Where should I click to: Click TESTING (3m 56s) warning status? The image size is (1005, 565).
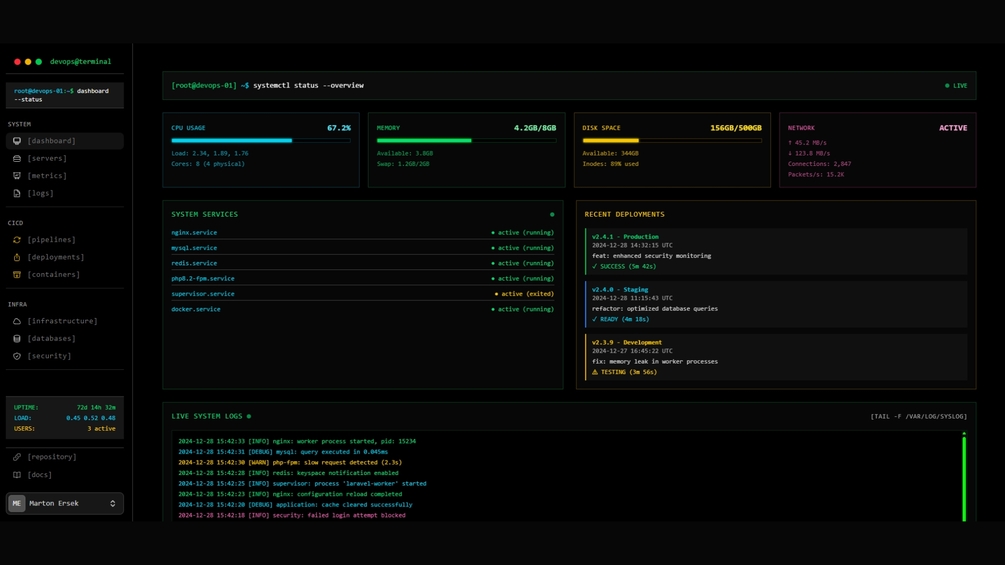pos(624,372)
